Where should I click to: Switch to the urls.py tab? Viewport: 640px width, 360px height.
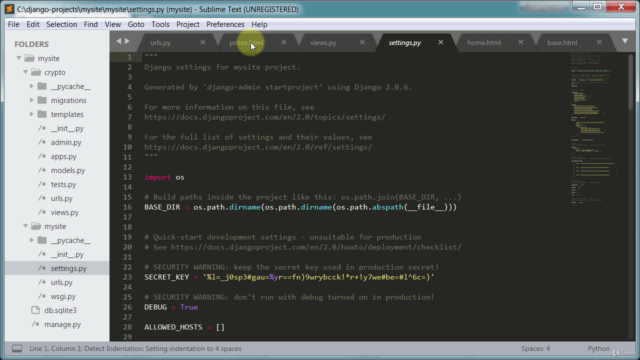(160, 42)
